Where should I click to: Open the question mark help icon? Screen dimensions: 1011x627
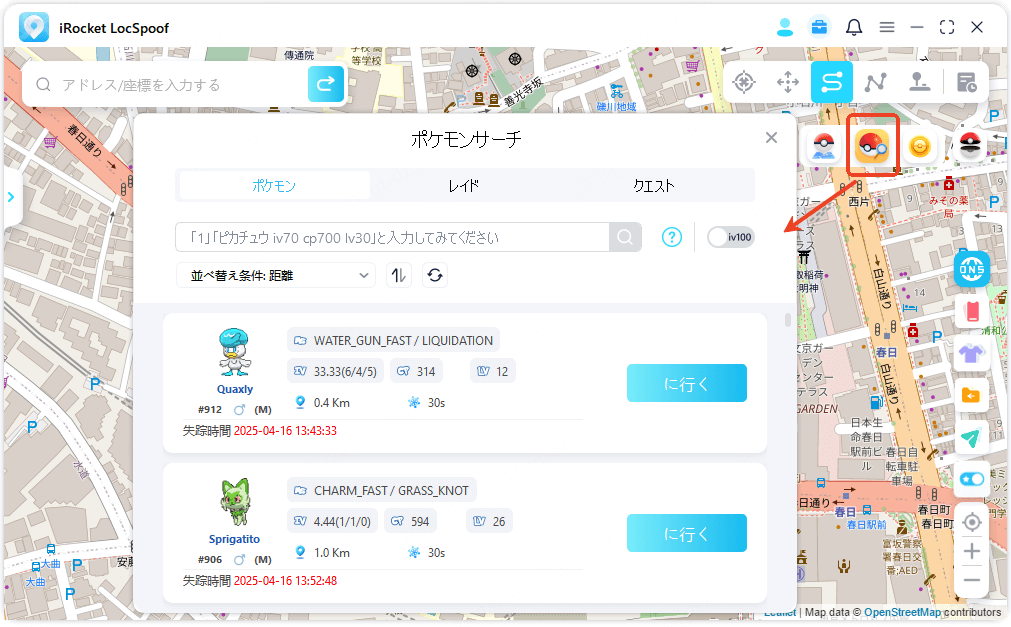[672, 237]
